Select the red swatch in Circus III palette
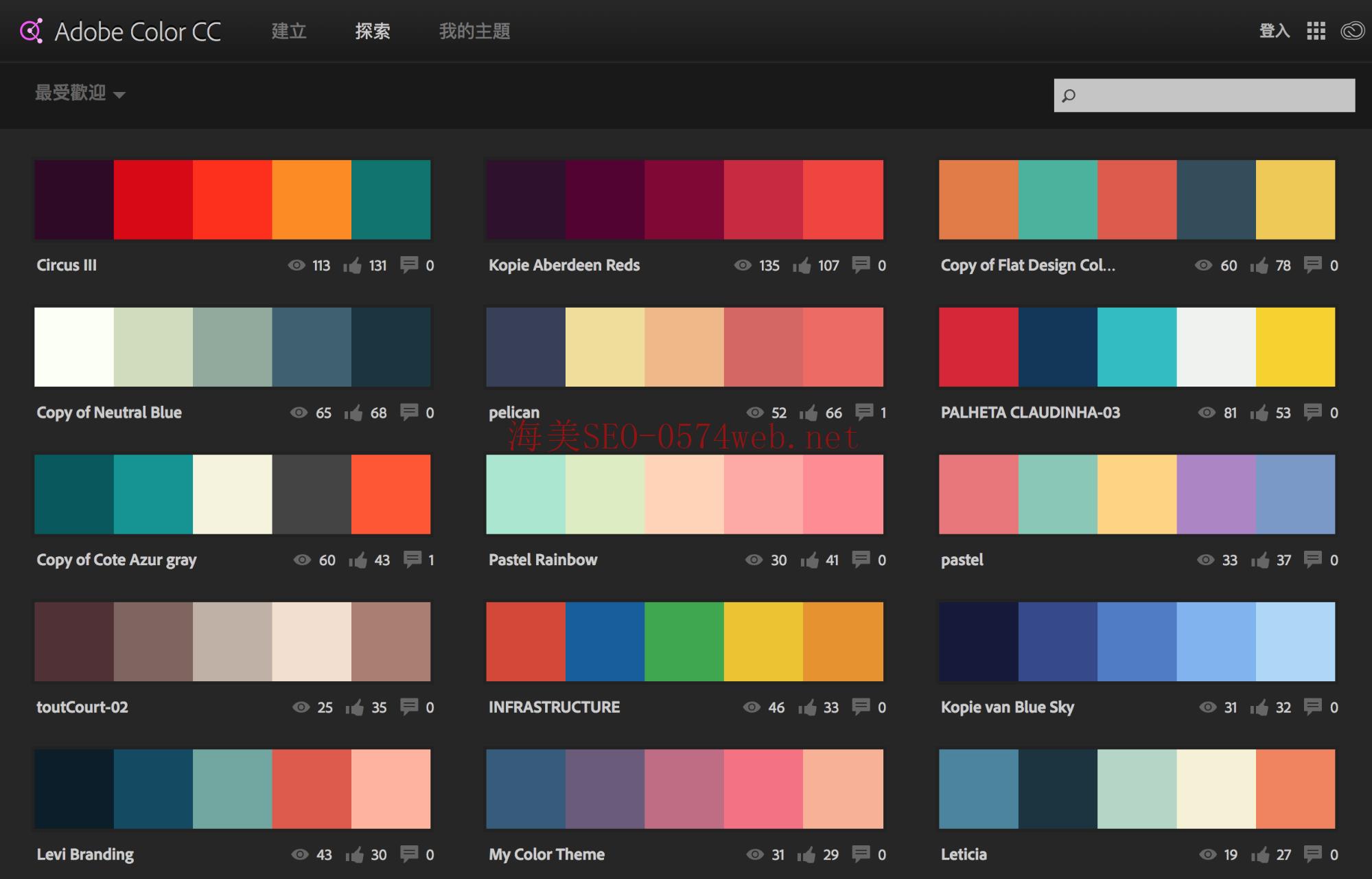 click(154, 199)
